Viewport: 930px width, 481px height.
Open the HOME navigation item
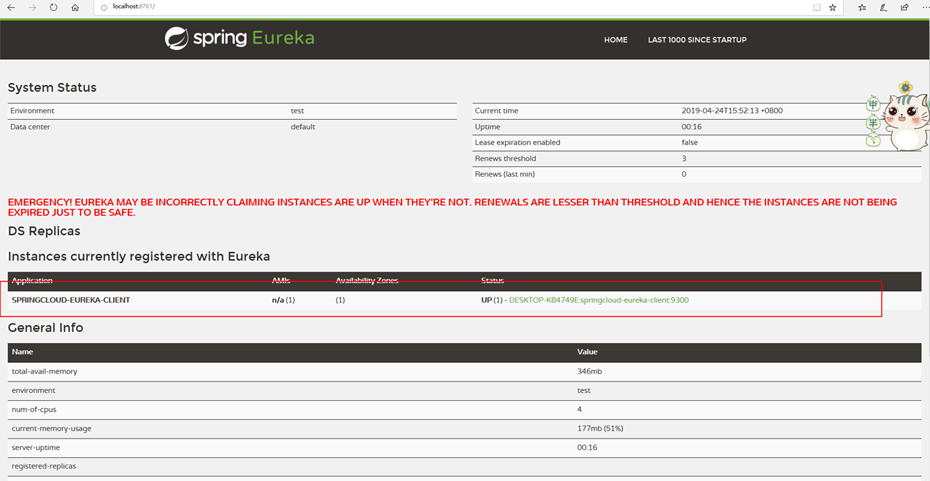tap(616, 40)
